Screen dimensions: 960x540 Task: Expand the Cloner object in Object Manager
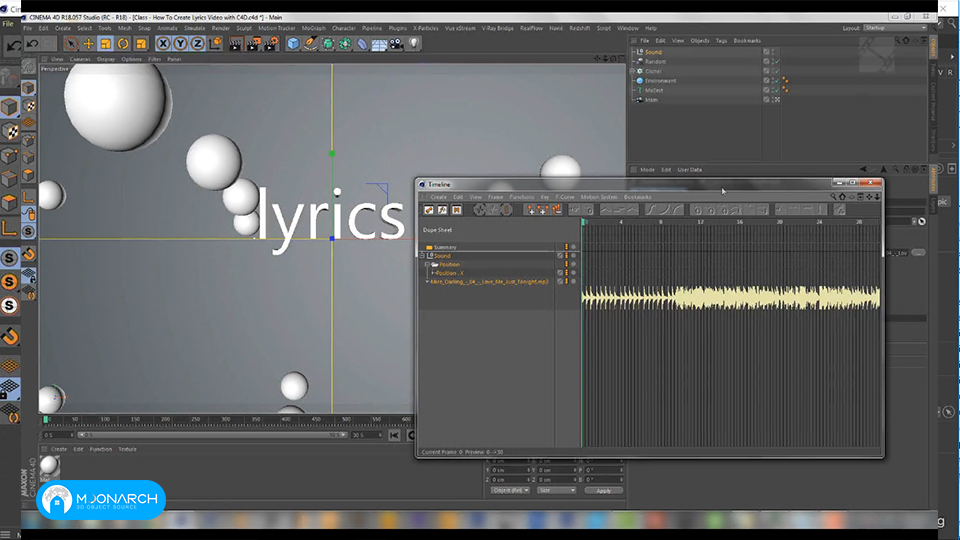(632, 71)
